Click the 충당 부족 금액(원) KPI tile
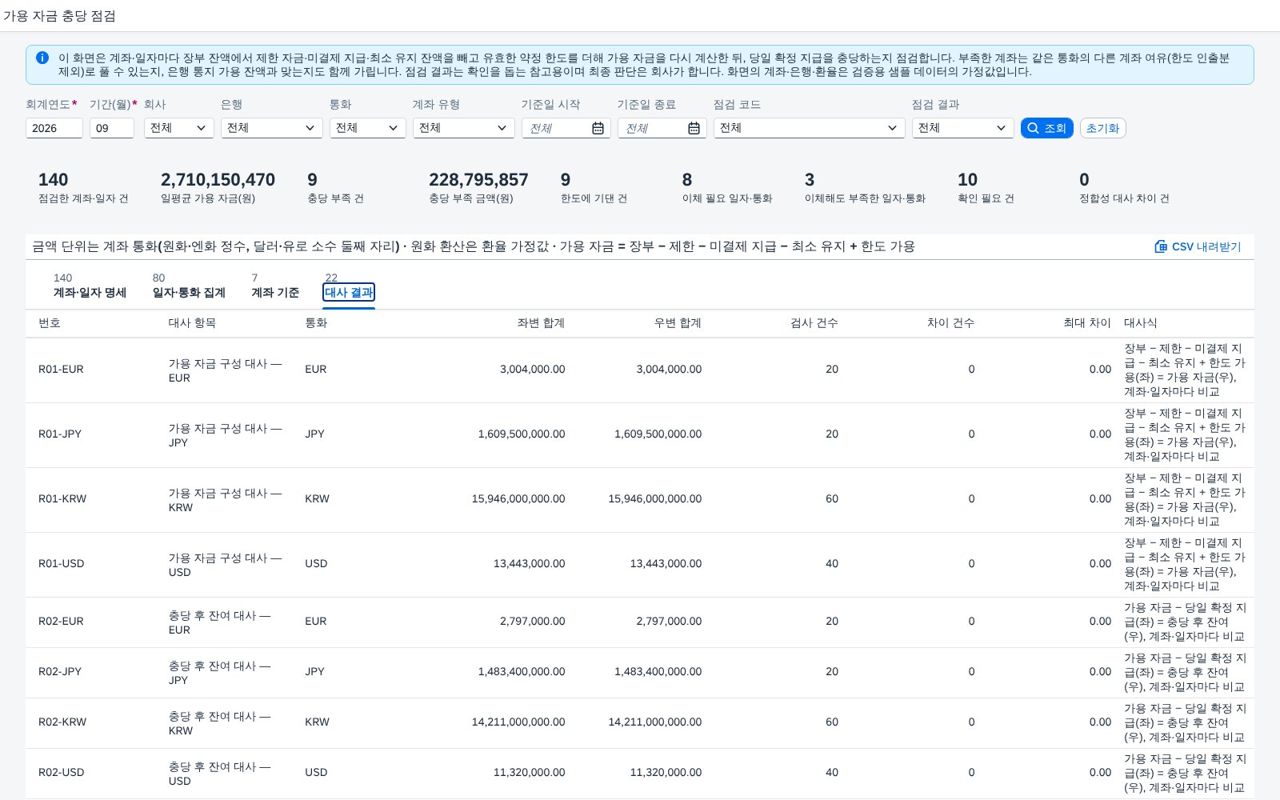The width and height of the screenshot is (1280, 800). click(479, 188)
